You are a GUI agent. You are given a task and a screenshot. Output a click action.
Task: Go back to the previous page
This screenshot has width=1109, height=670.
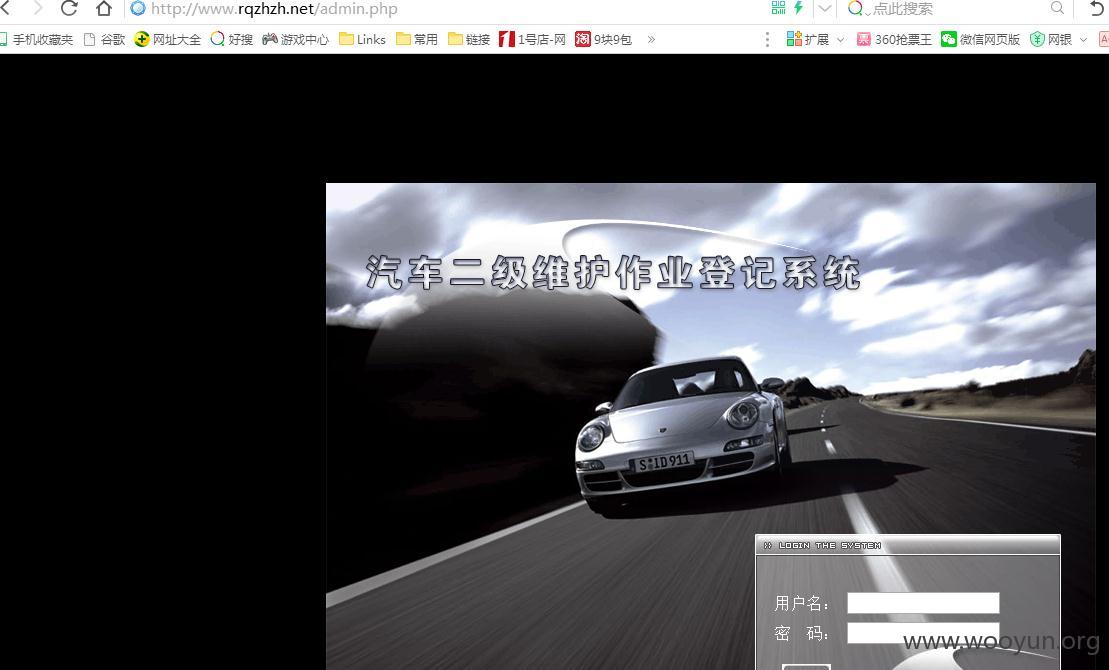click(x=6, y=8)
